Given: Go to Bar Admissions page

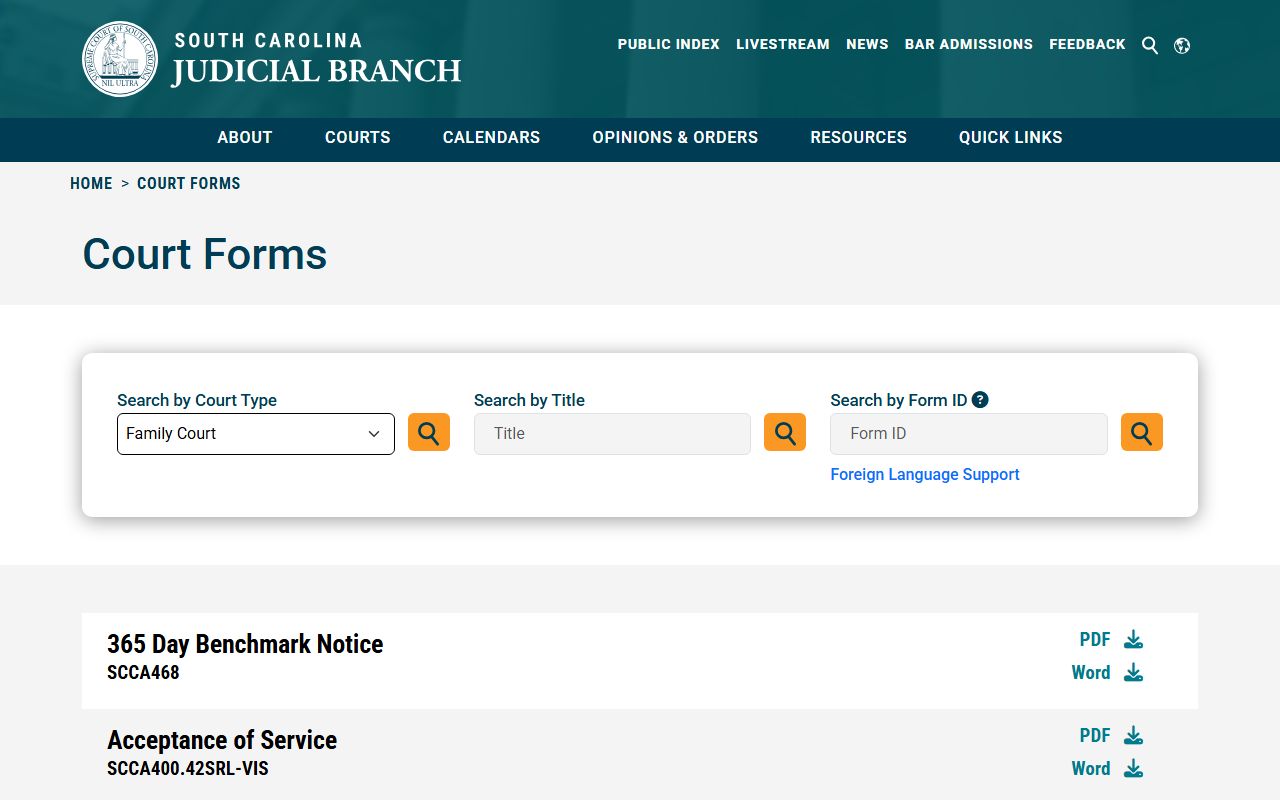Looking at the screenshot, I should tap(969, 44).
